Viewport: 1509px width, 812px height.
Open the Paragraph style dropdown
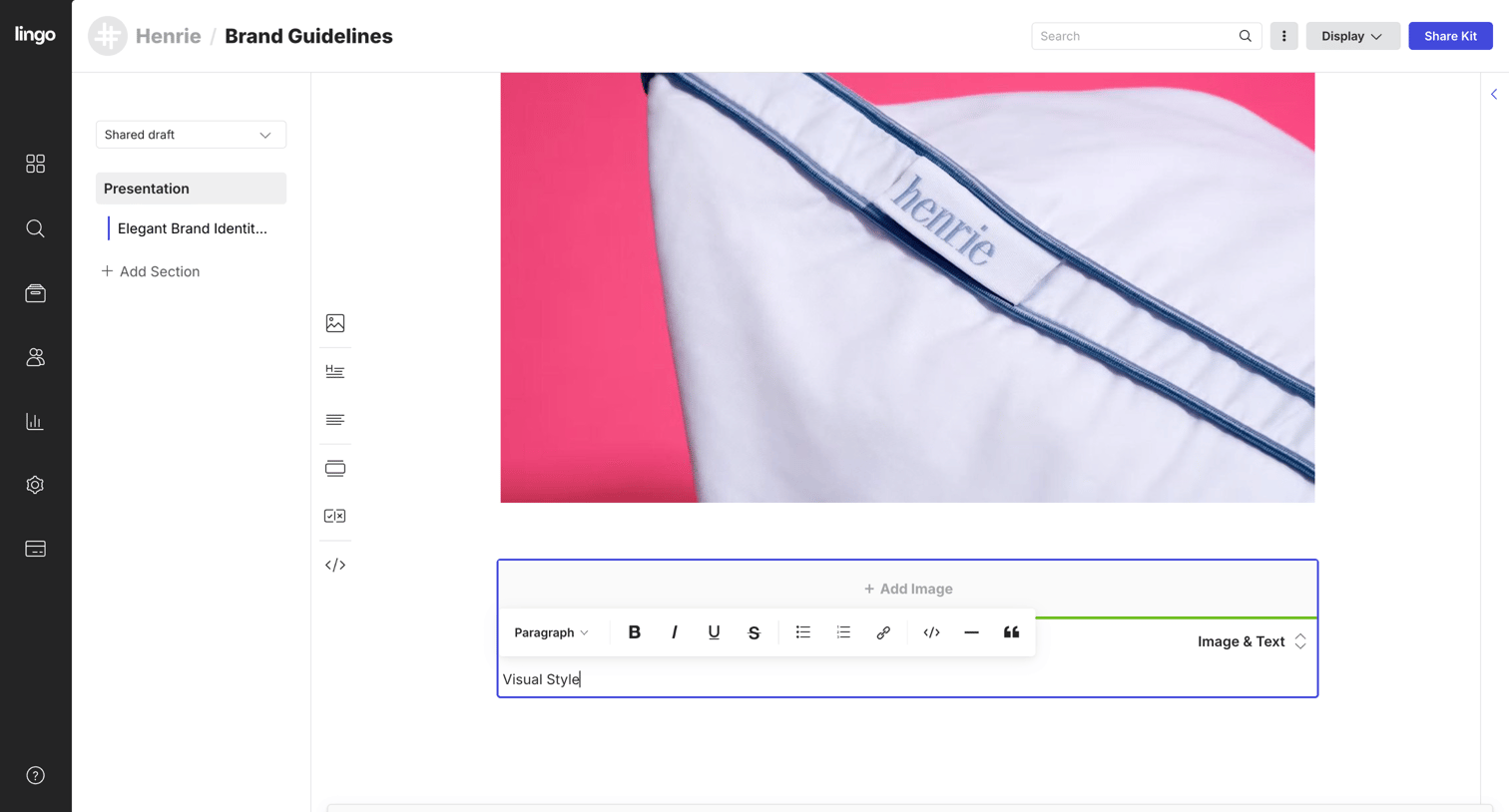coord(552,632)
